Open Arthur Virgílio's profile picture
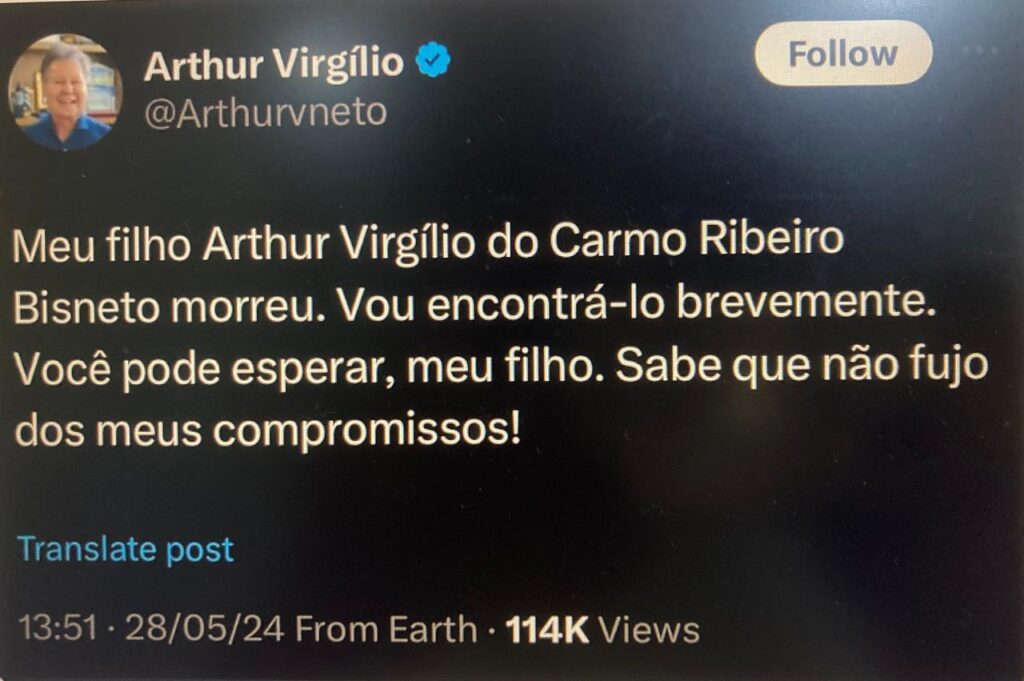Viewport: 1024px width, 681px height. click(65, 92)
